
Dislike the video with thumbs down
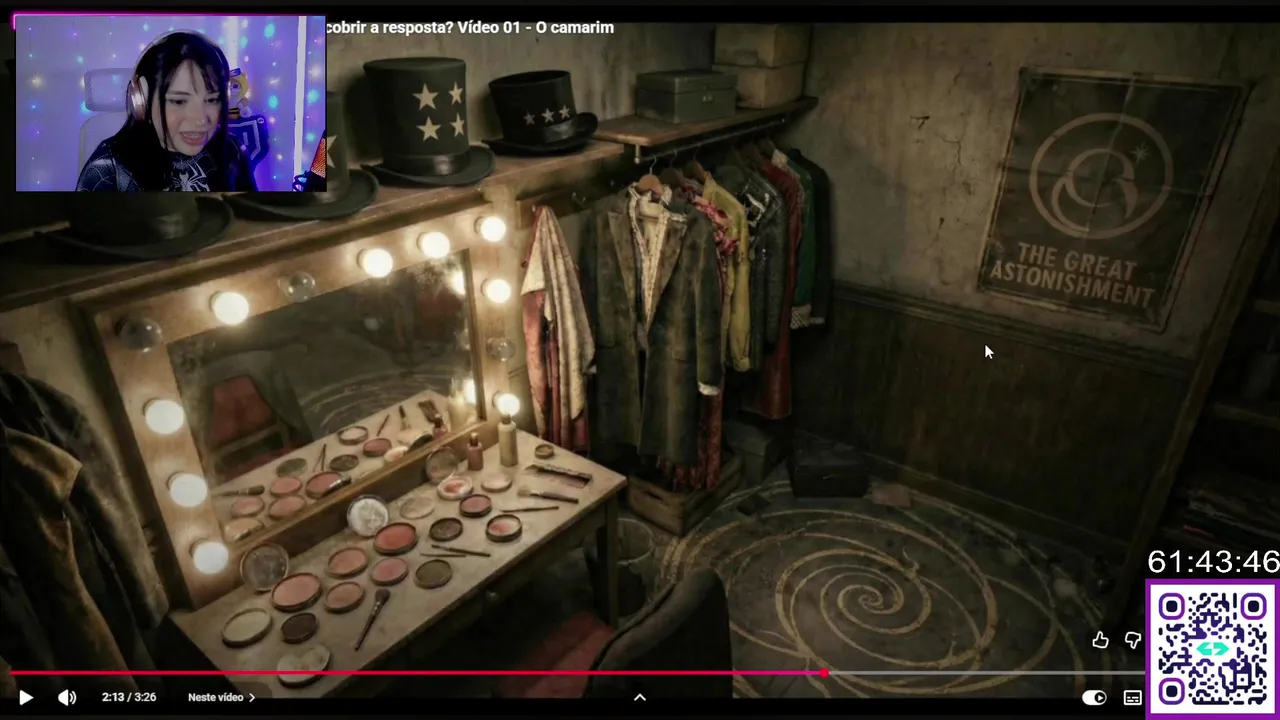(x=1133, y=640)
